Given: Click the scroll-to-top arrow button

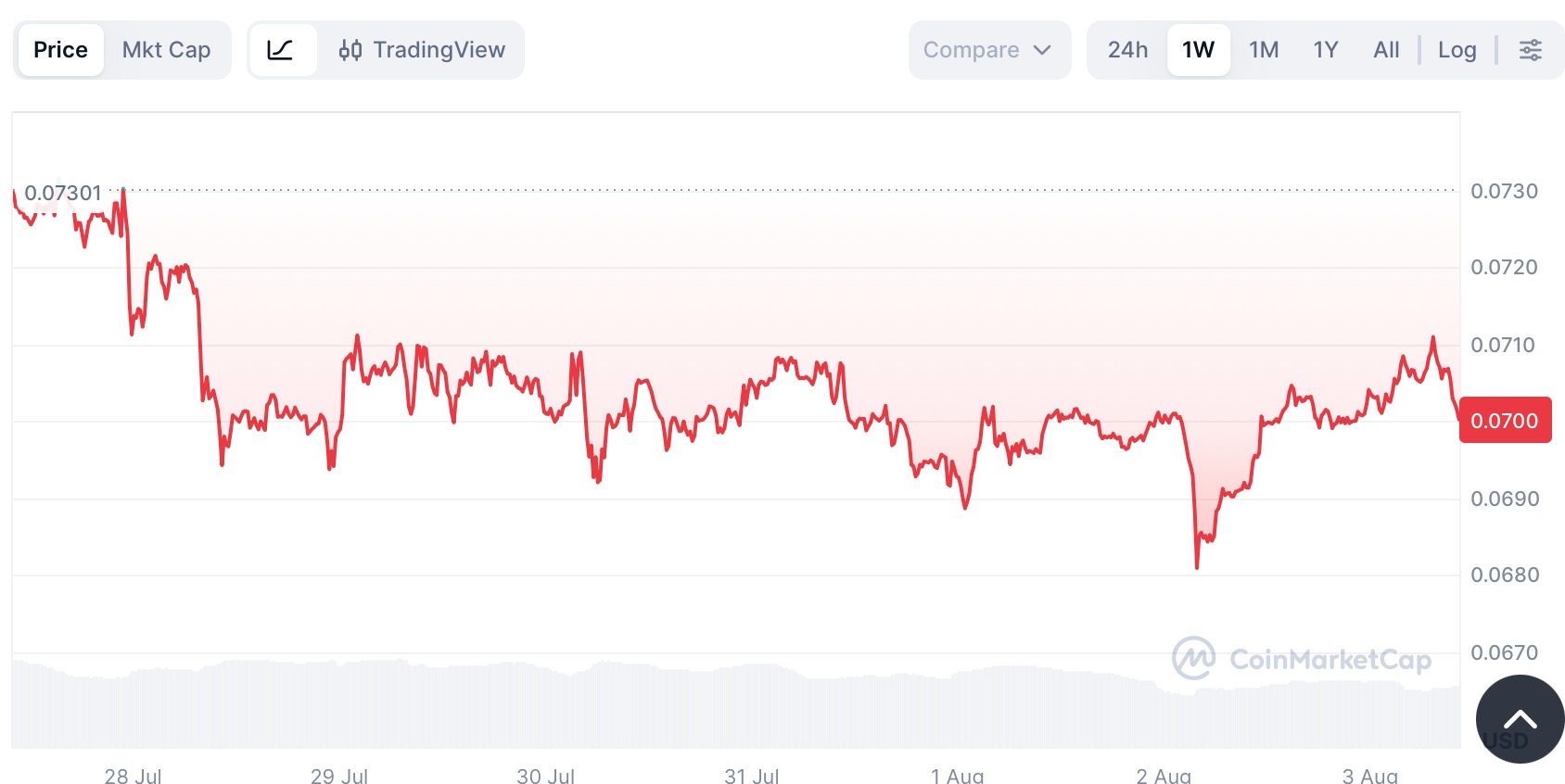Looking at the screenshot, I should 1520,719.
